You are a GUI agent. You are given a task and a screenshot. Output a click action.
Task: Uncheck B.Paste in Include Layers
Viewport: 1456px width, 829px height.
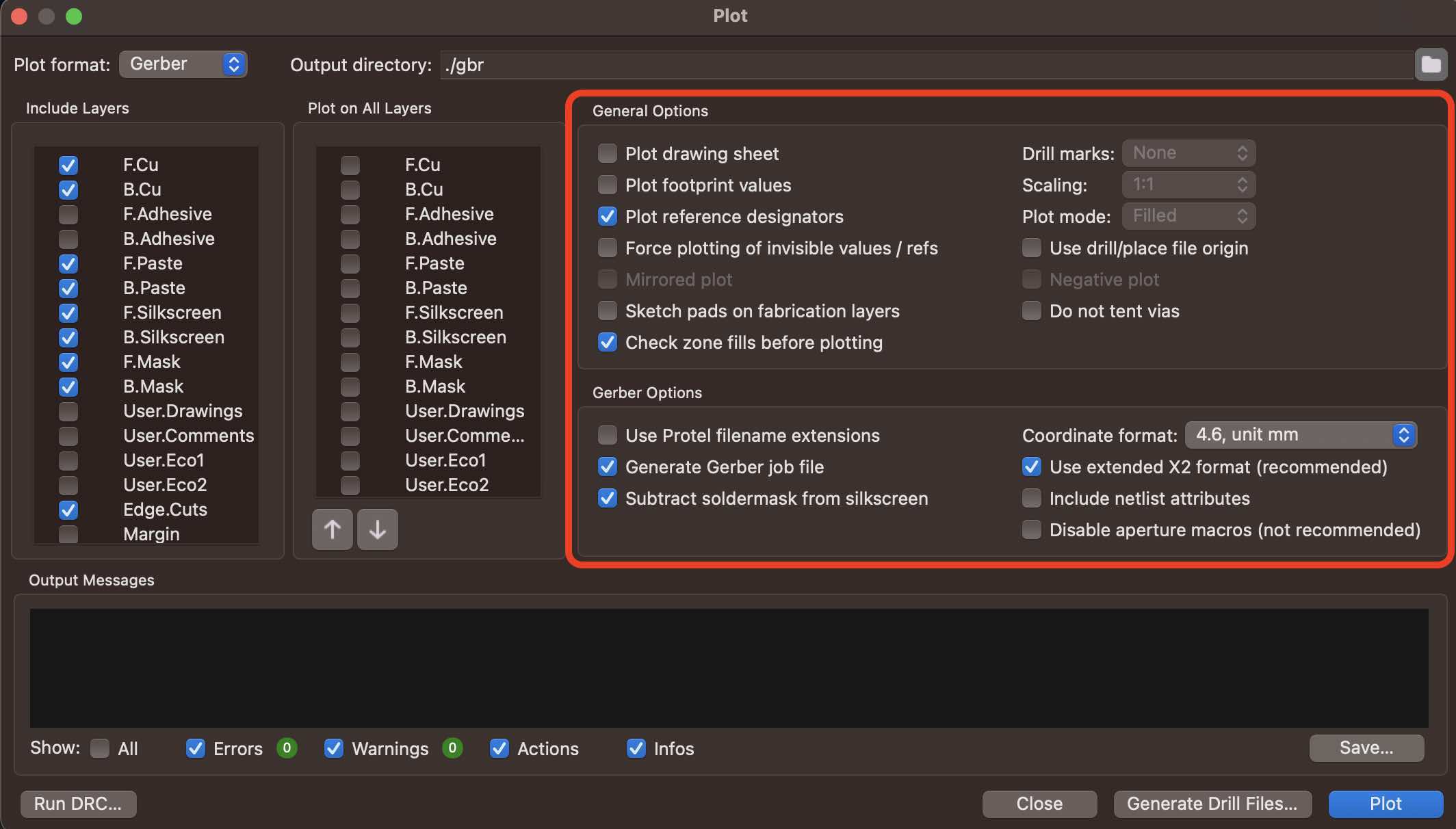(68, 288)
